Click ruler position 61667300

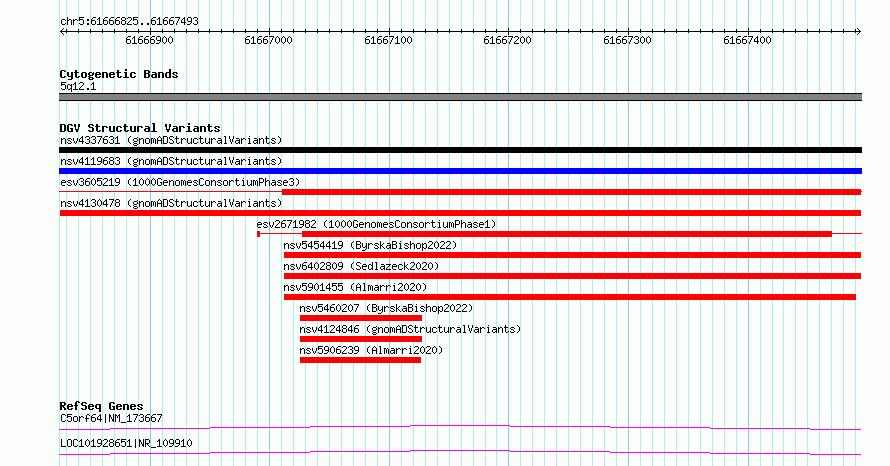(627, 40)
